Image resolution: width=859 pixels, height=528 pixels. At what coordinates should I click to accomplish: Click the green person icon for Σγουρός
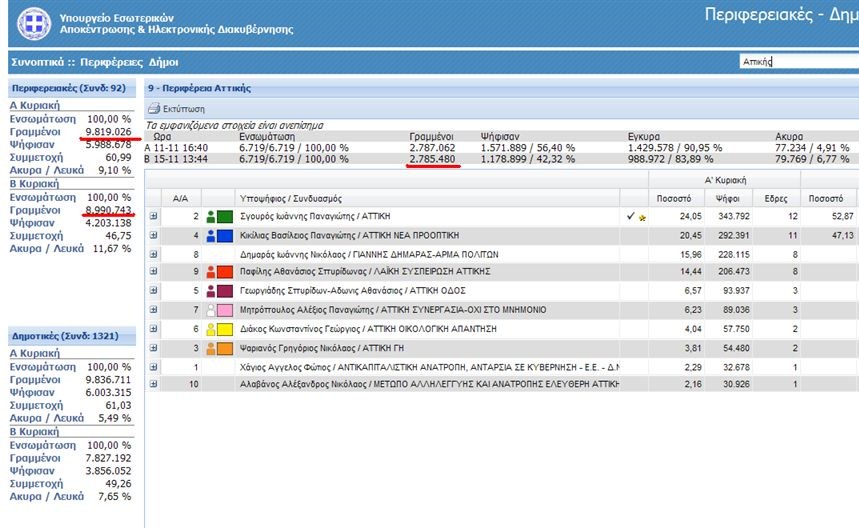(211, 216)
